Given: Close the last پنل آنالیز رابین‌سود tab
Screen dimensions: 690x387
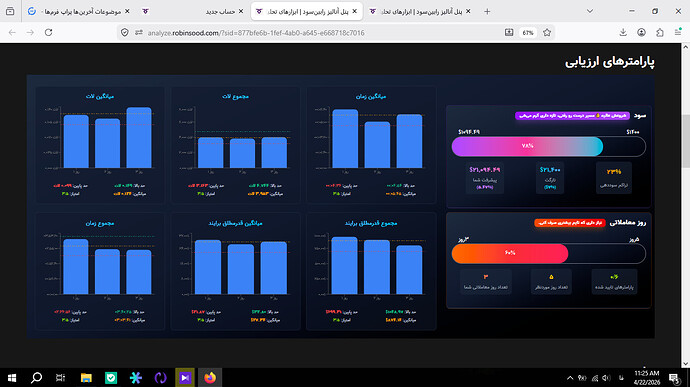Looking at the screenshot, I should click(468, 11).
